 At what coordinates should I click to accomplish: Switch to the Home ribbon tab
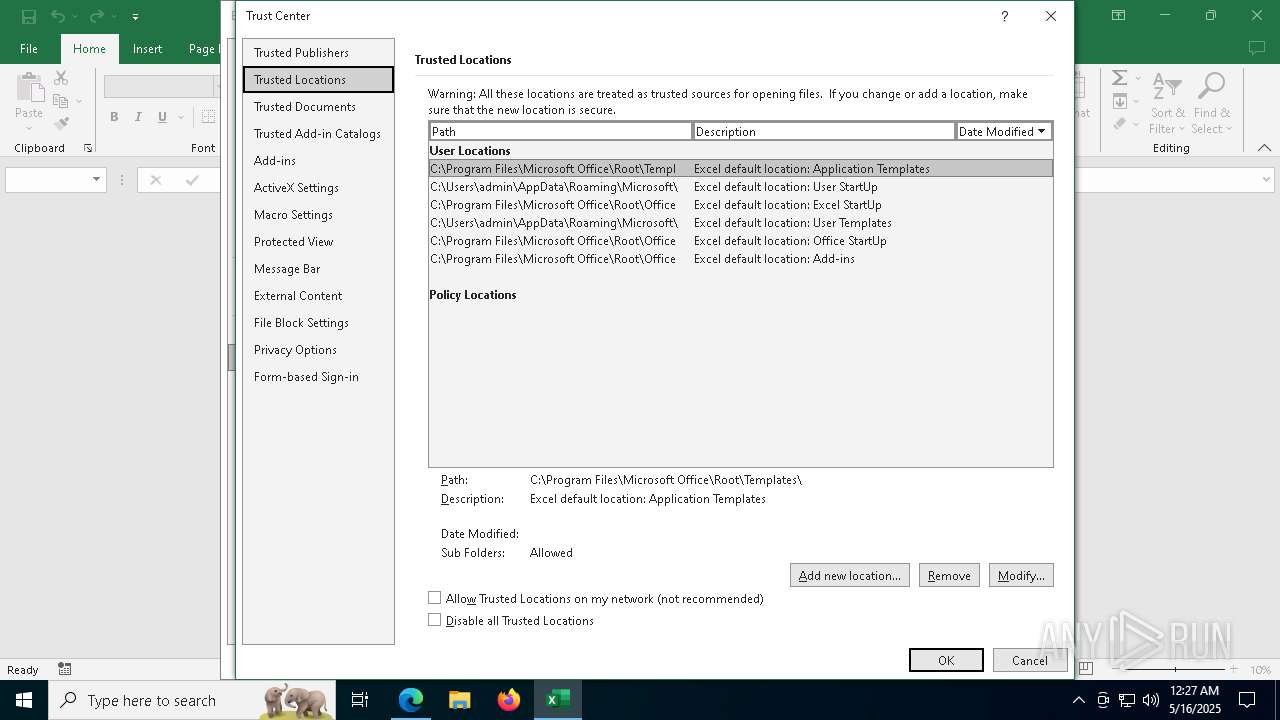(89, 48)
